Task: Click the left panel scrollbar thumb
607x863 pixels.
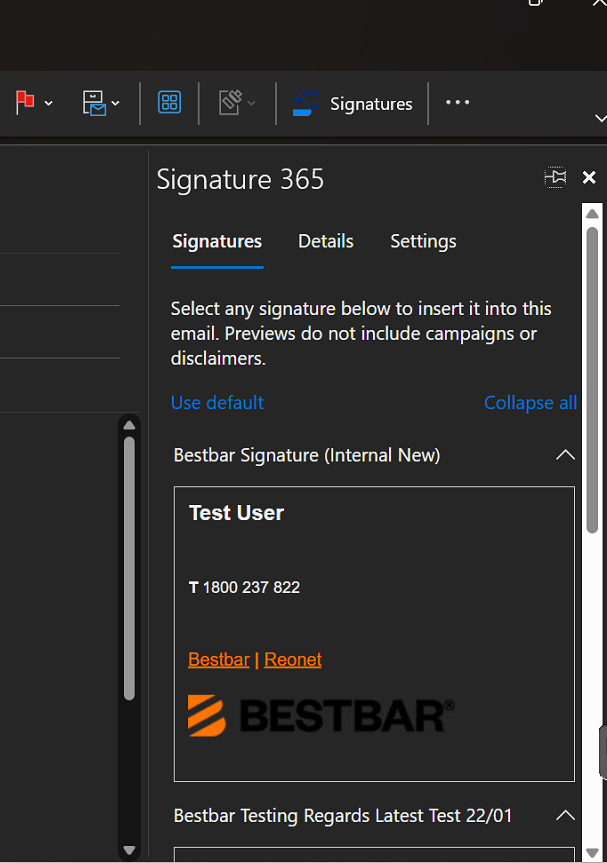Action: tap(129, 569)
